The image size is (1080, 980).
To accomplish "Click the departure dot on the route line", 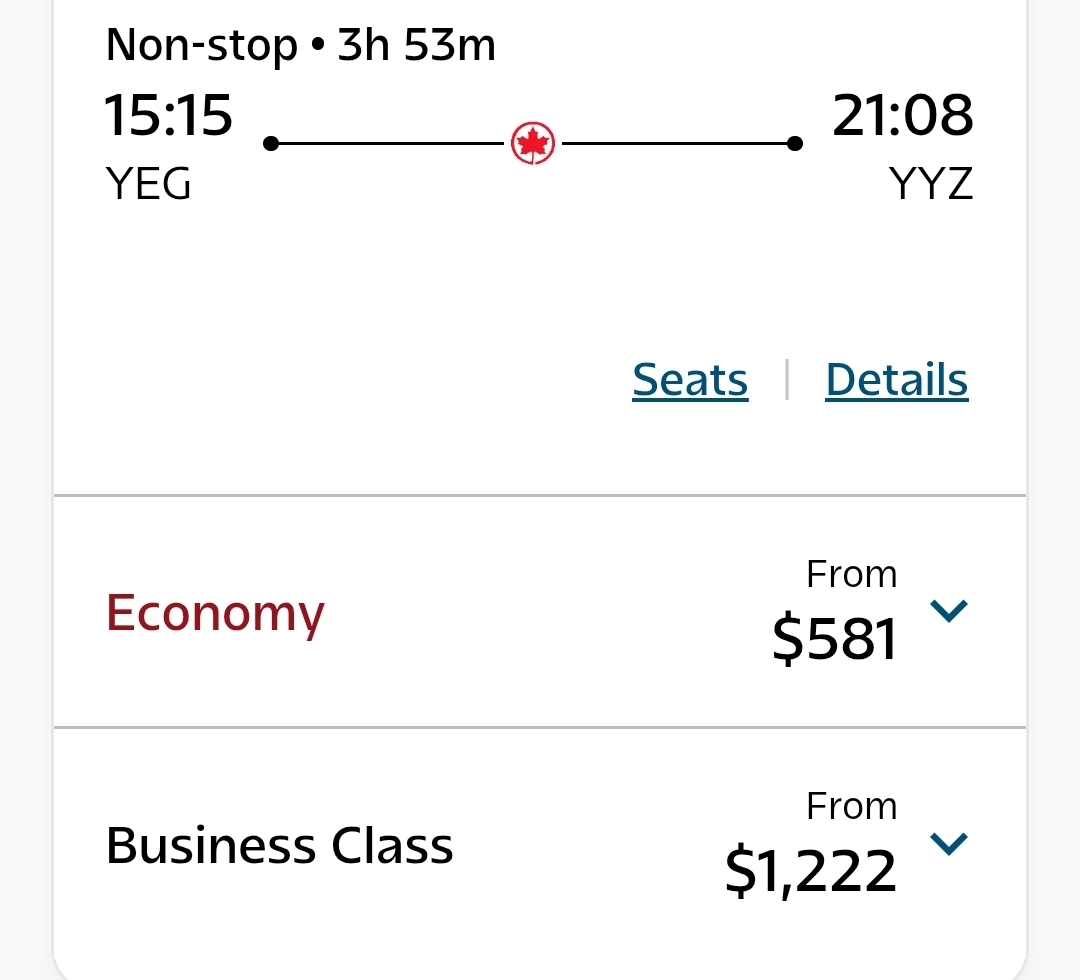I will coord(270,144).
